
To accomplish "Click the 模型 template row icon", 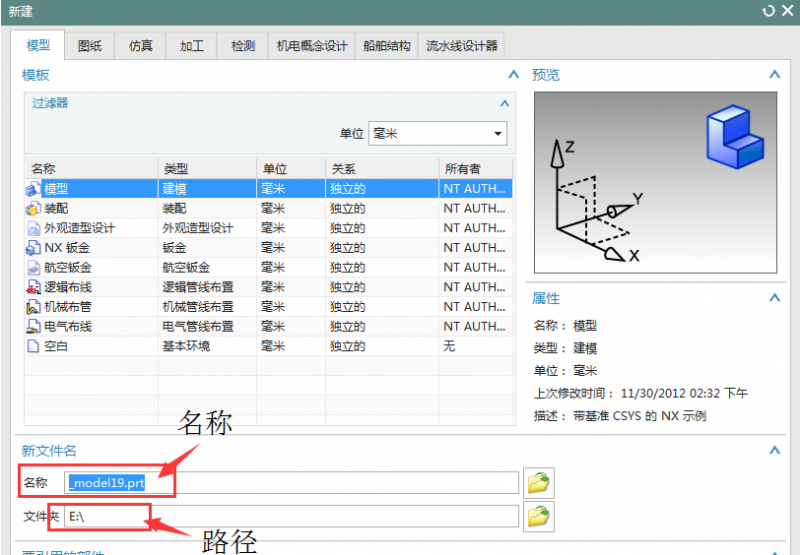I will (x=33, y=188).
